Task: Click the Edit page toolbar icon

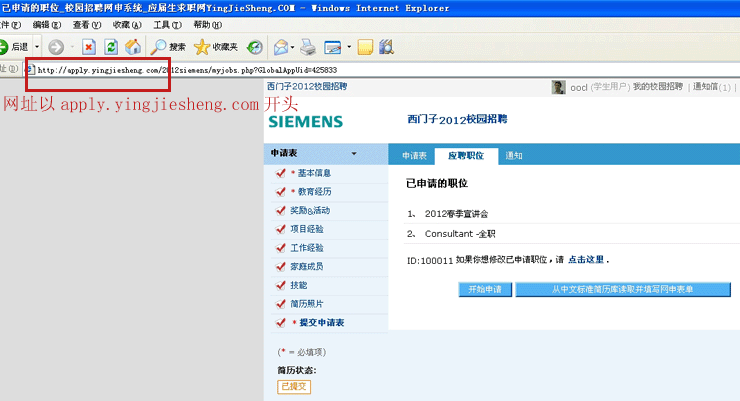Action: (333, 47)
